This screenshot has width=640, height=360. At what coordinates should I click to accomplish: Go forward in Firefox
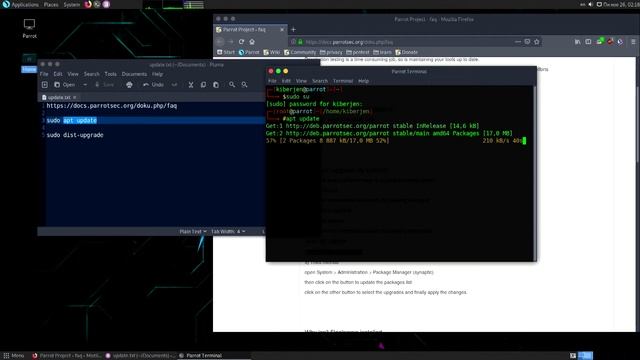[231, 42]
